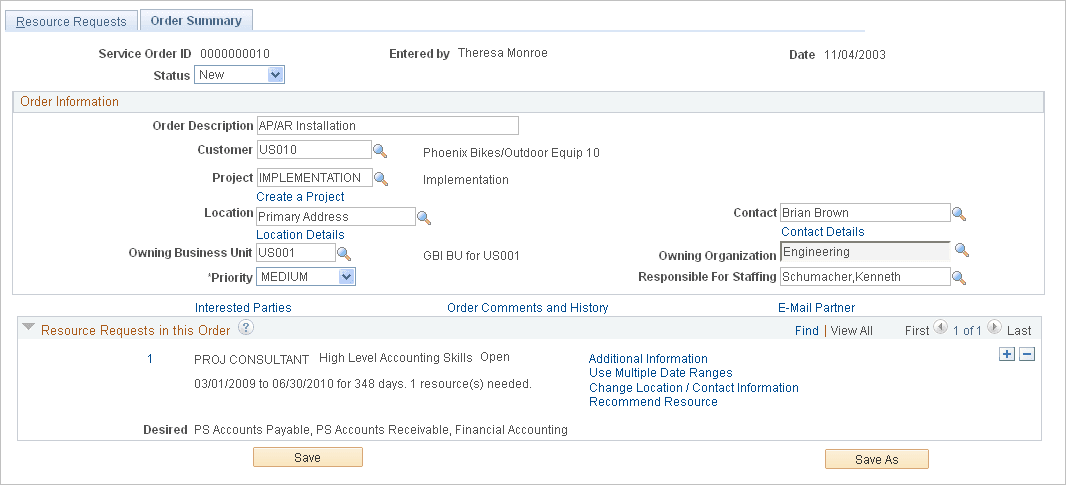Open the Owning Organization lookup icon
The height and width of the screenshot is (485, 1066).
pyautogui.click(x=961, y=251)
